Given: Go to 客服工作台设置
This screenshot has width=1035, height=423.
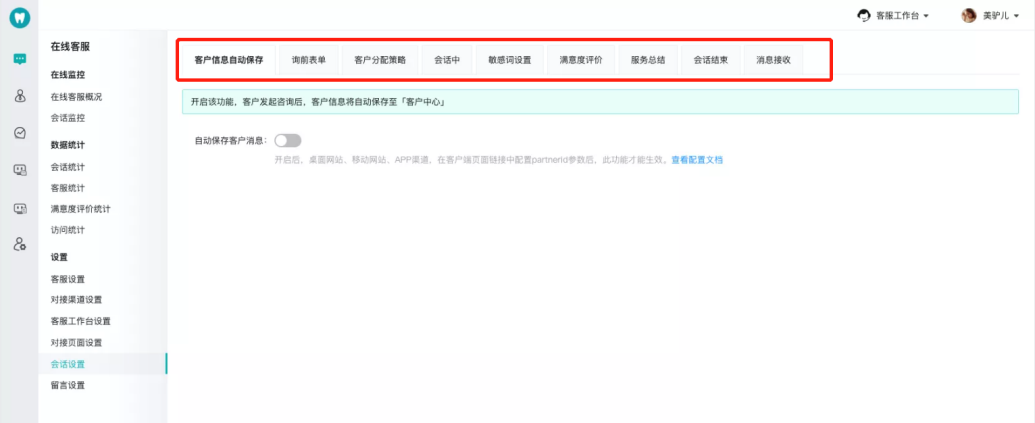Looking at the screenshot, I should [81, 321].
